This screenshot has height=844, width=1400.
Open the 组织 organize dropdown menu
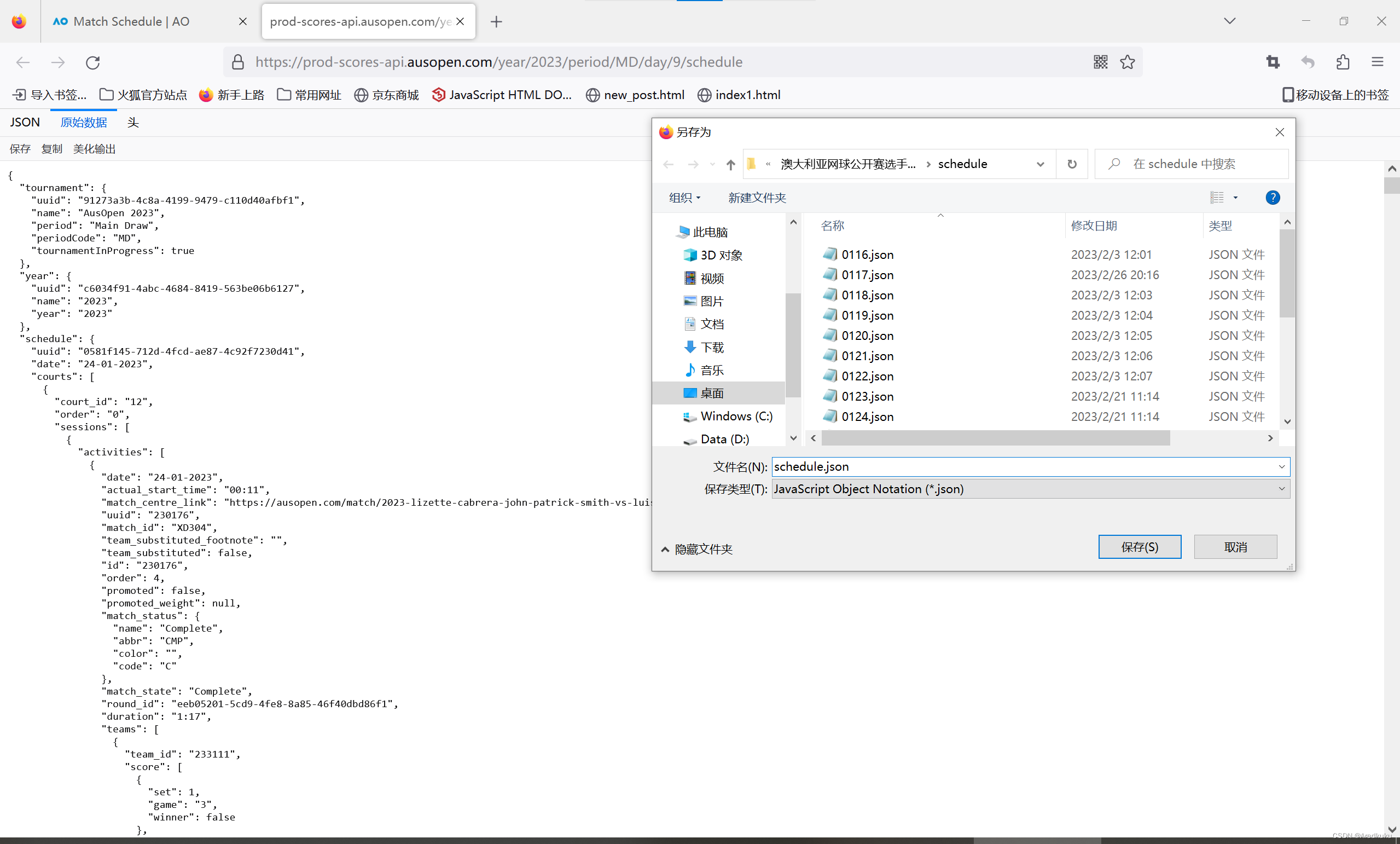click(684, 197)
